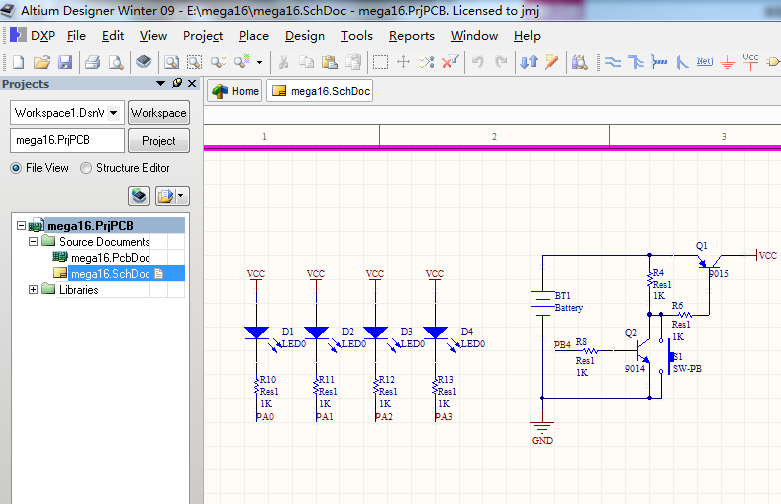Select the Place Net Label tool
The width and height of the screenshot is (781, 504).
704,62
